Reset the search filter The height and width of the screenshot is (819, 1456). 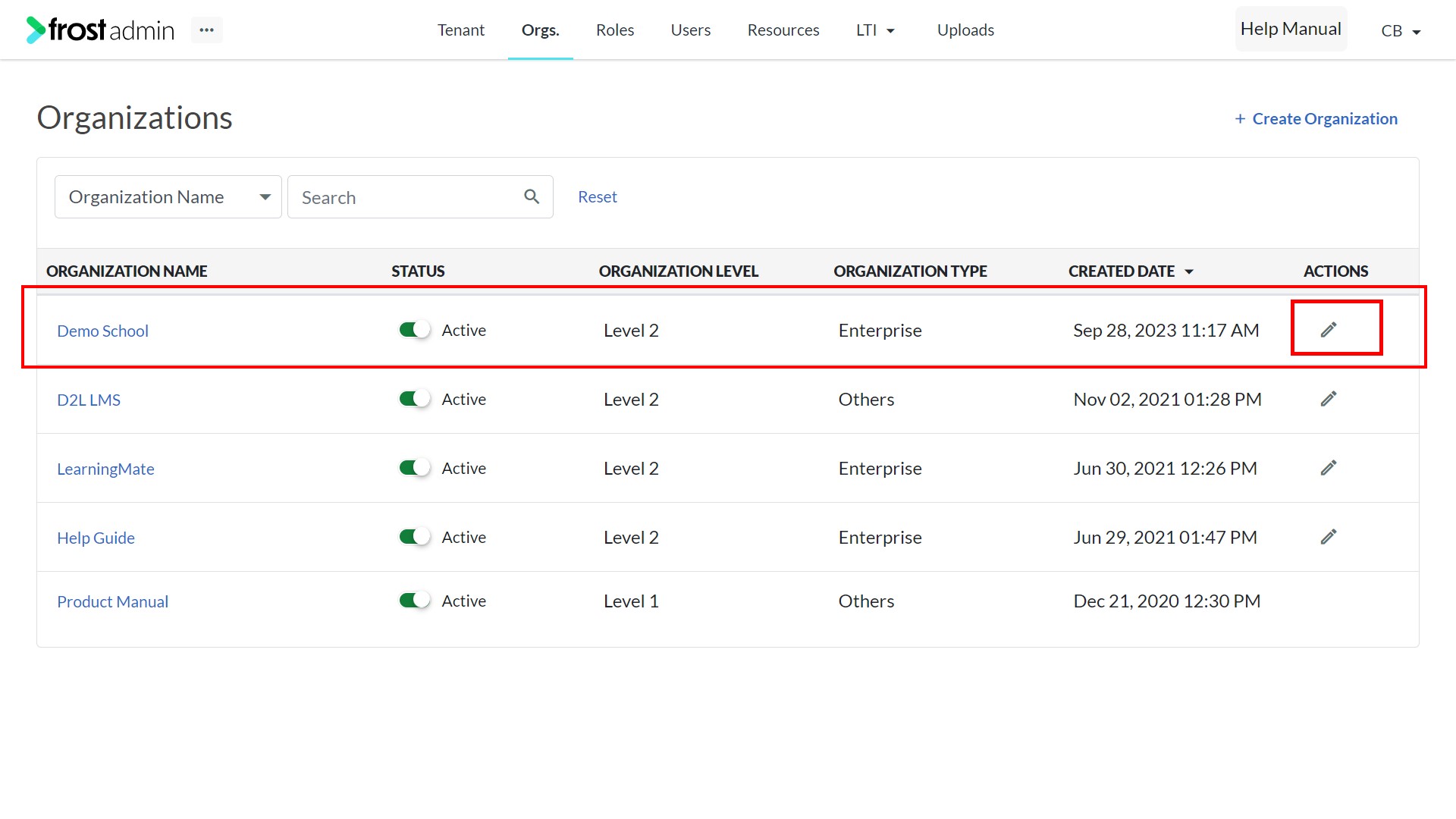597,197
